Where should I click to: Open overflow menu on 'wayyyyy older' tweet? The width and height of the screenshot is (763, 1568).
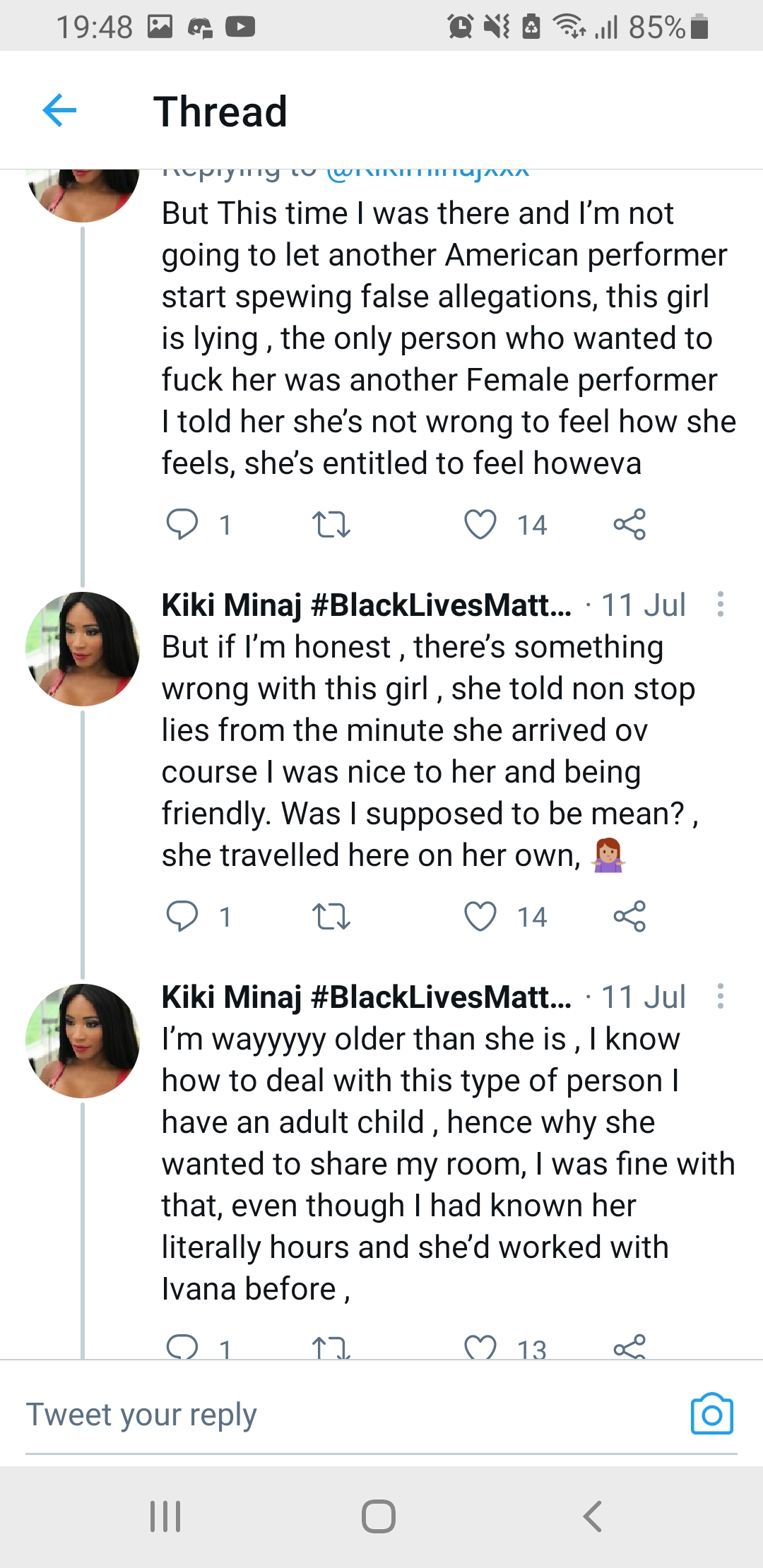[x=720, y=997]
